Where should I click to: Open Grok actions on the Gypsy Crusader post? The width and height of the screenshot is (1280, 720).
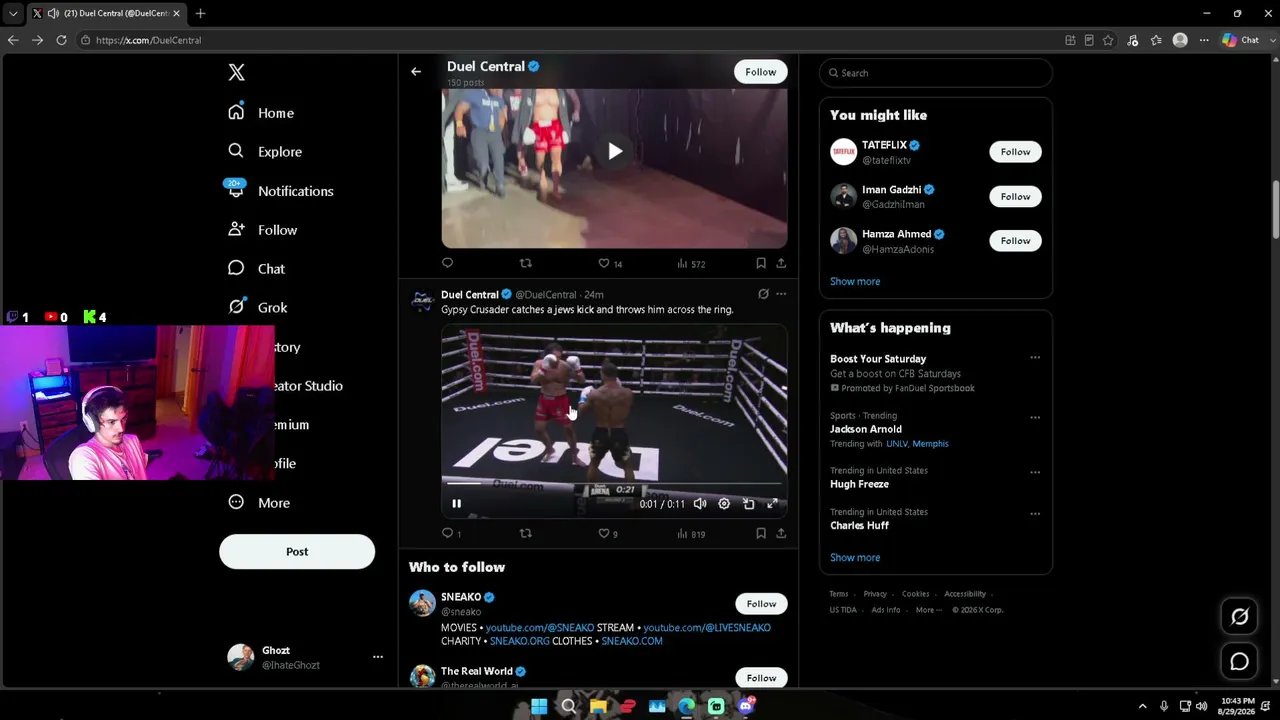click(763, 294)
